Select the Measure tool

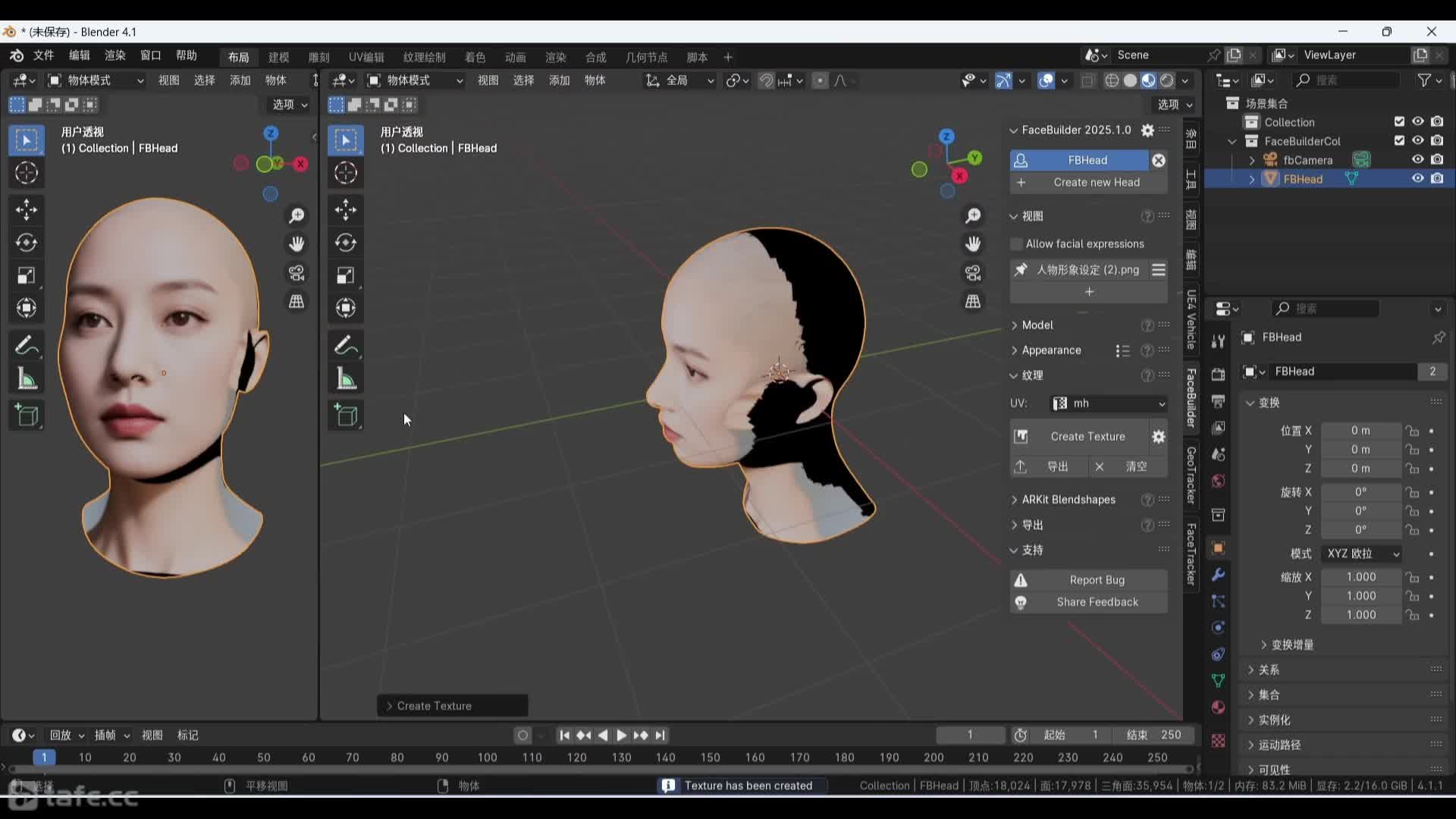pos(27,378)
